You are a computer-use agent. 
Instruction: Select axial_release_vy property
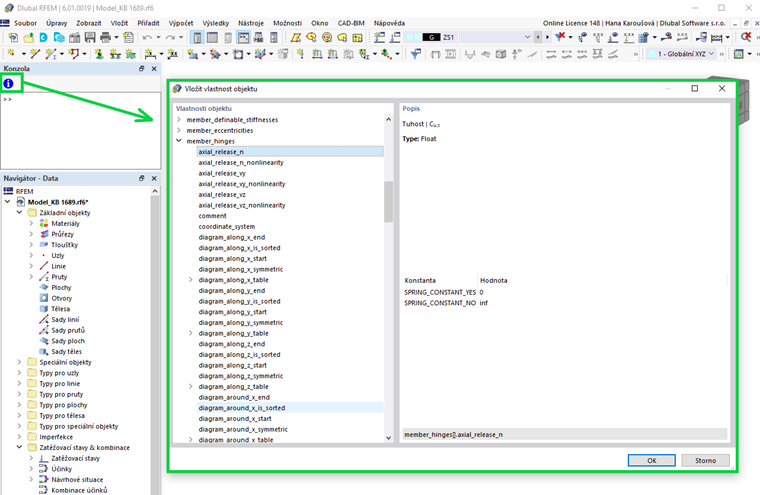point(222,173)
